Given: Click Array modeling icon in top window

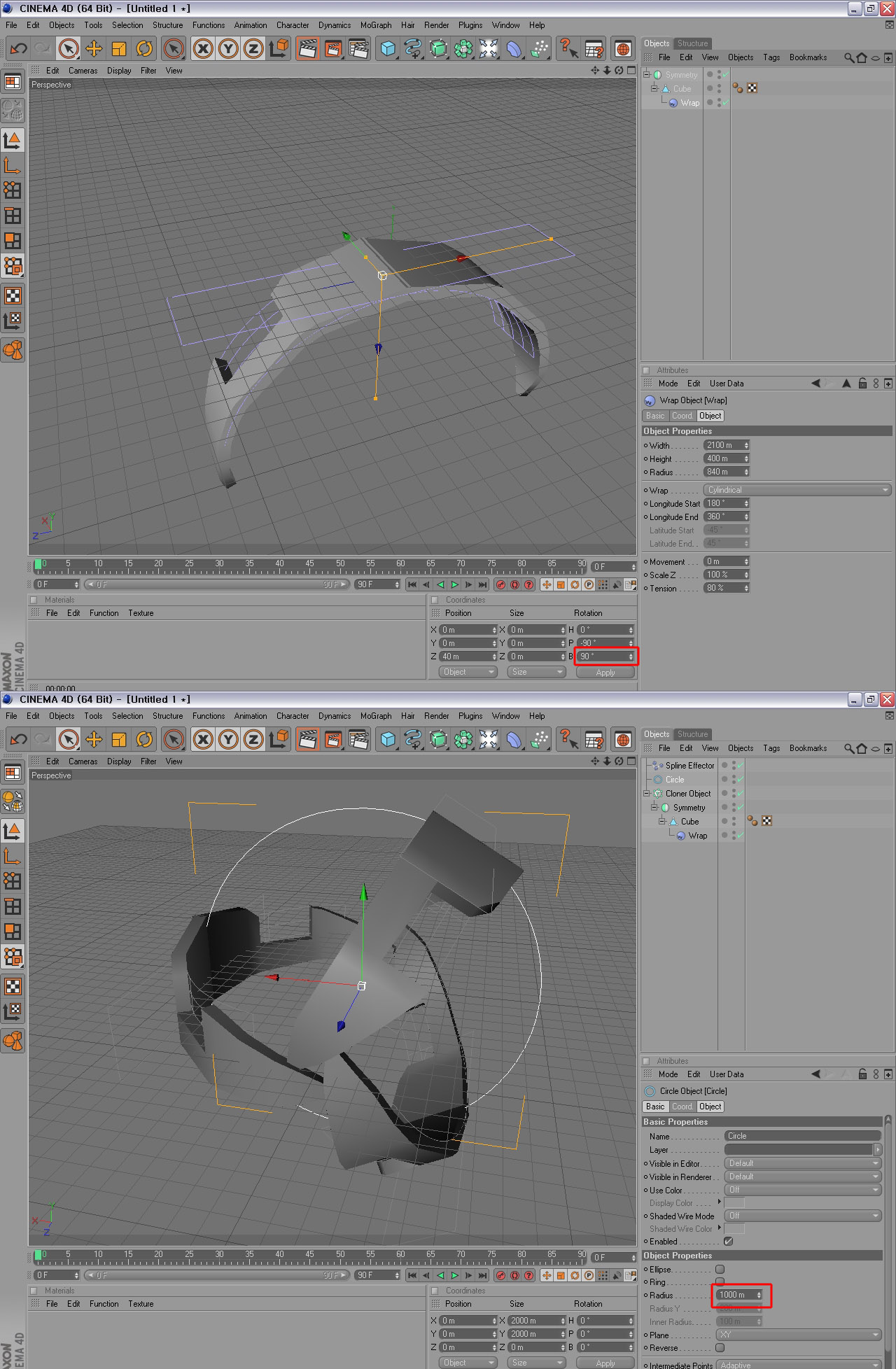Looking at the screenshot, I should click(x=463, y=48).
